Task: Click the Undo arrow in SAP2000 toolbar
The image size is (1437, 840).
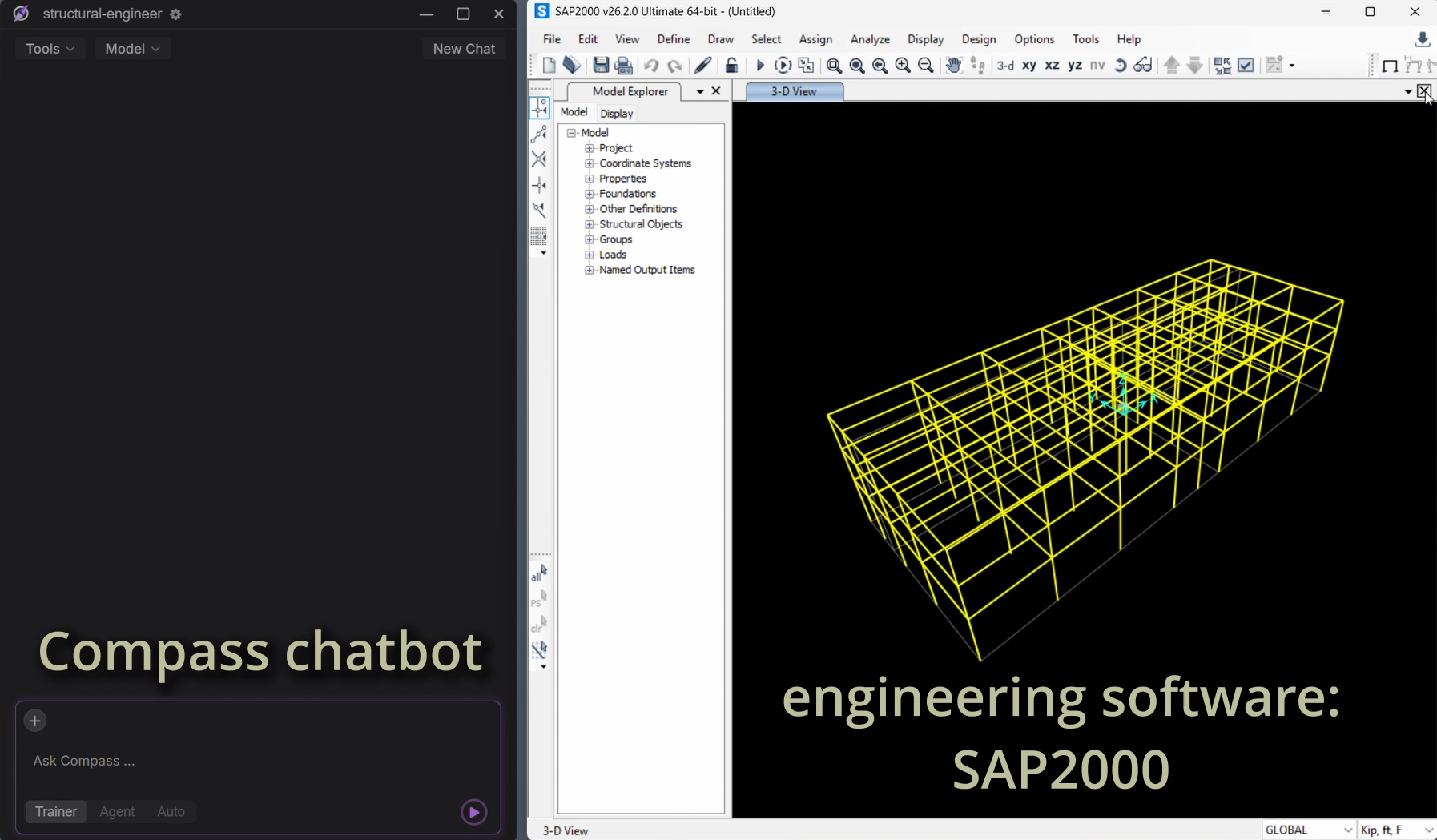Action: (x=651, y=66)
